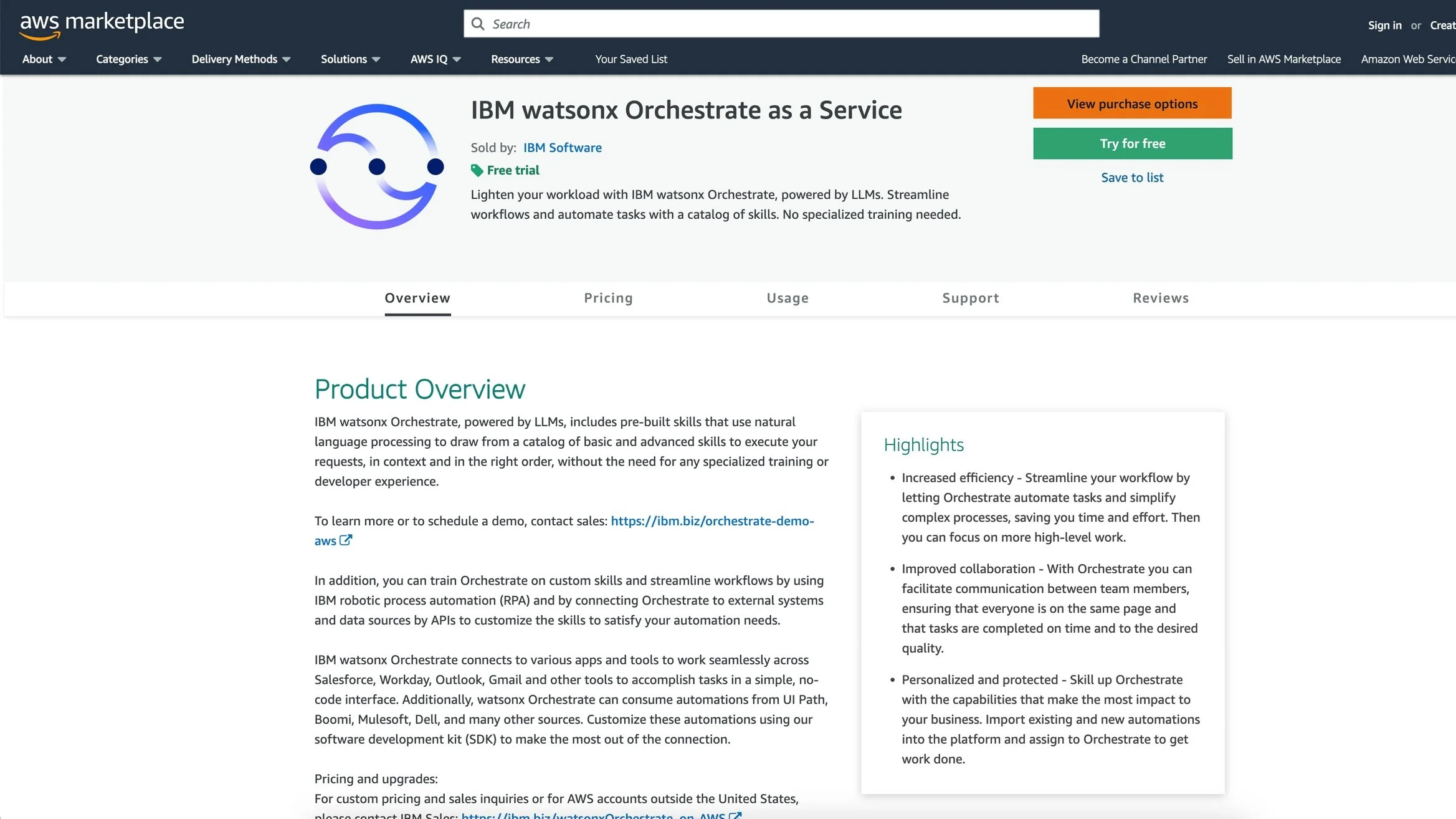Expand Delivery Methods menu

pos(240,59)
